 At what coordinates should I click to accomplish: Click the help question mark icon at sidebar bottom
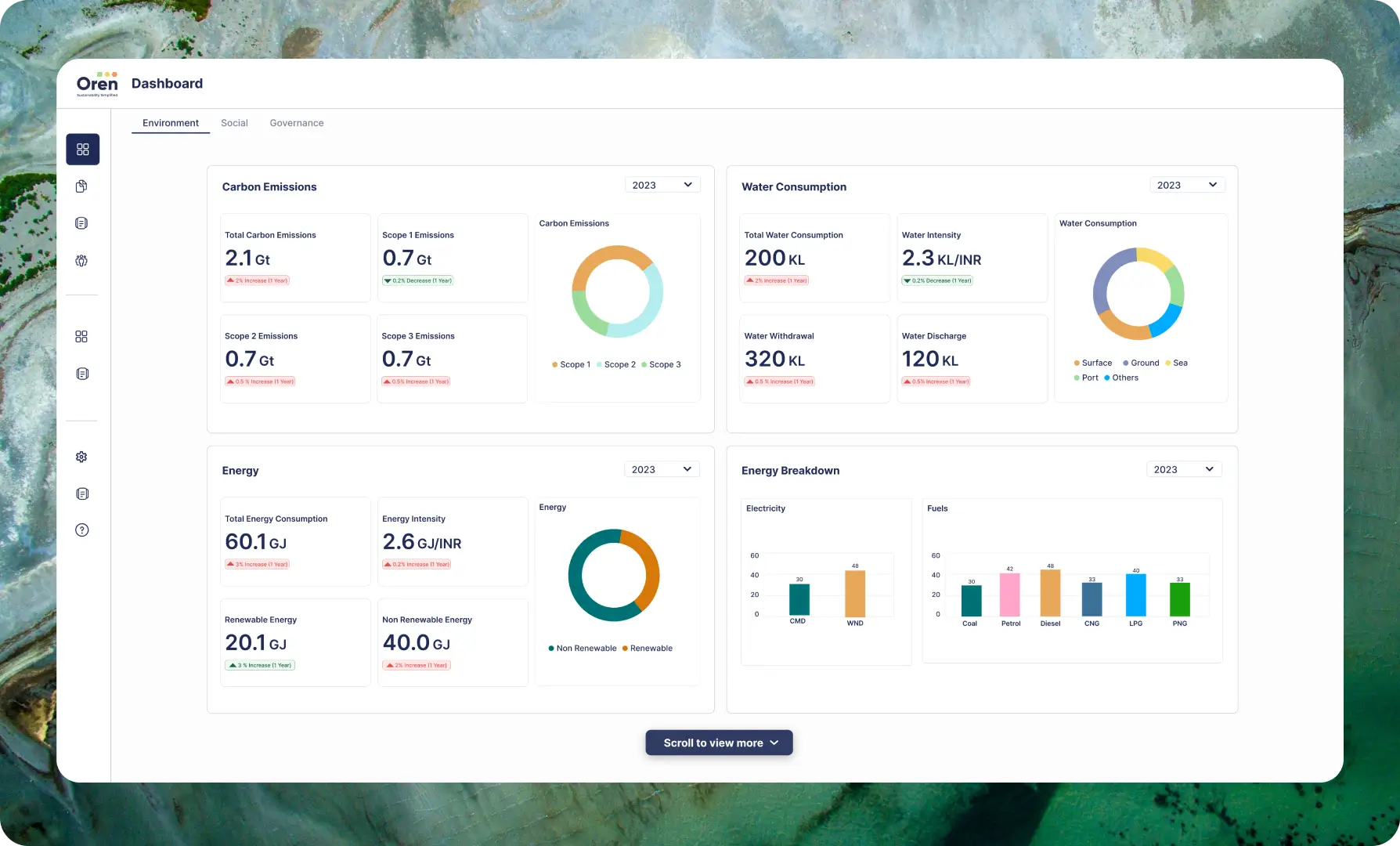point(81,530)
